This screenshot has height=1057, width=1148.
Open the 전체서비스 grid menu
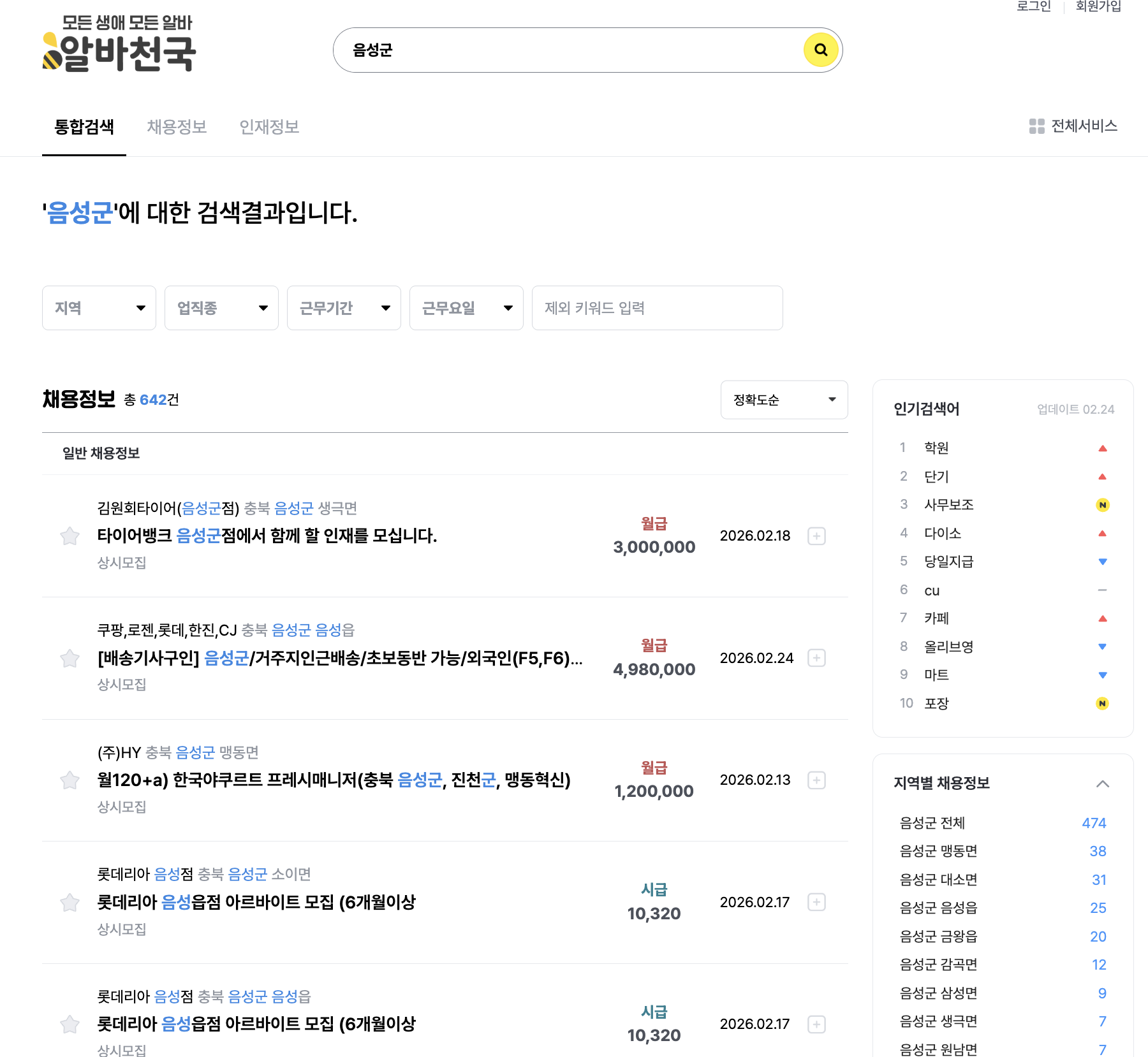[x=1073, y=126]
